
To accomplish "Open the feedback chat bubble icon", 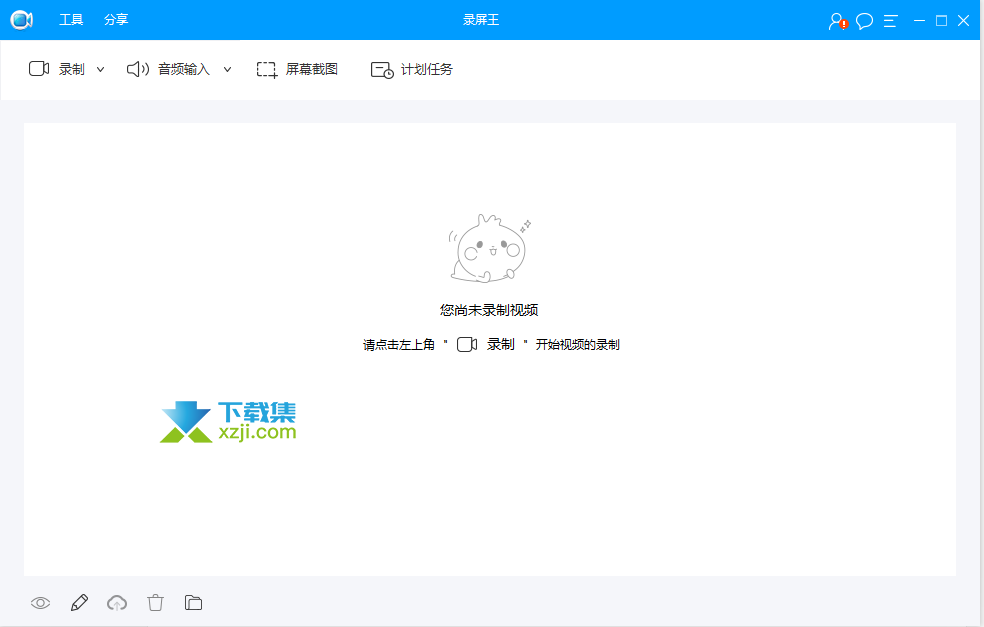I will (865, 21).
